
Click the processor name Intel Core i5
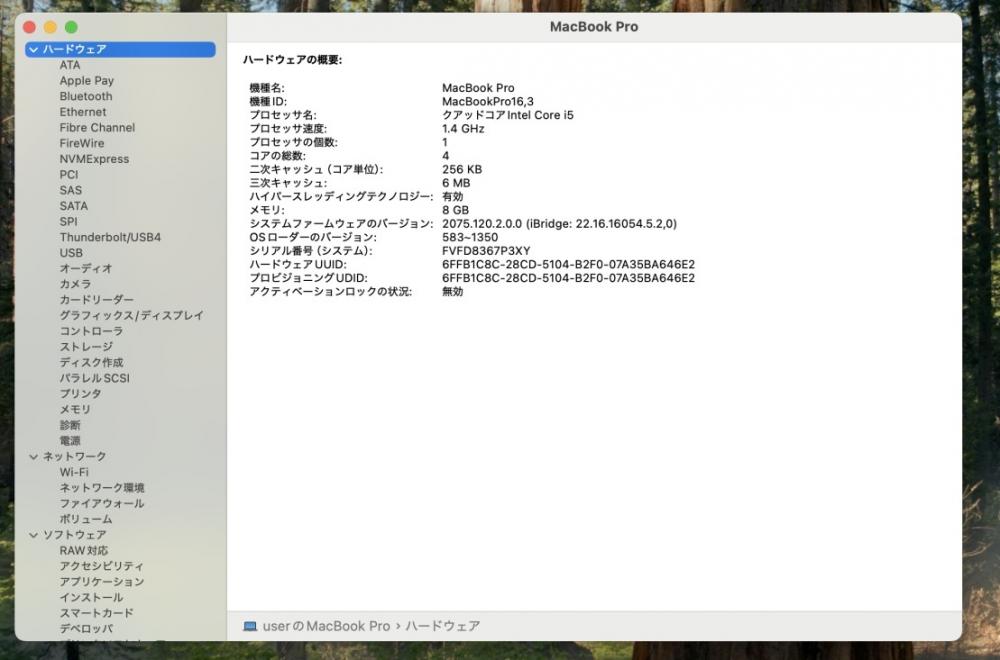[x=508, y=115]
